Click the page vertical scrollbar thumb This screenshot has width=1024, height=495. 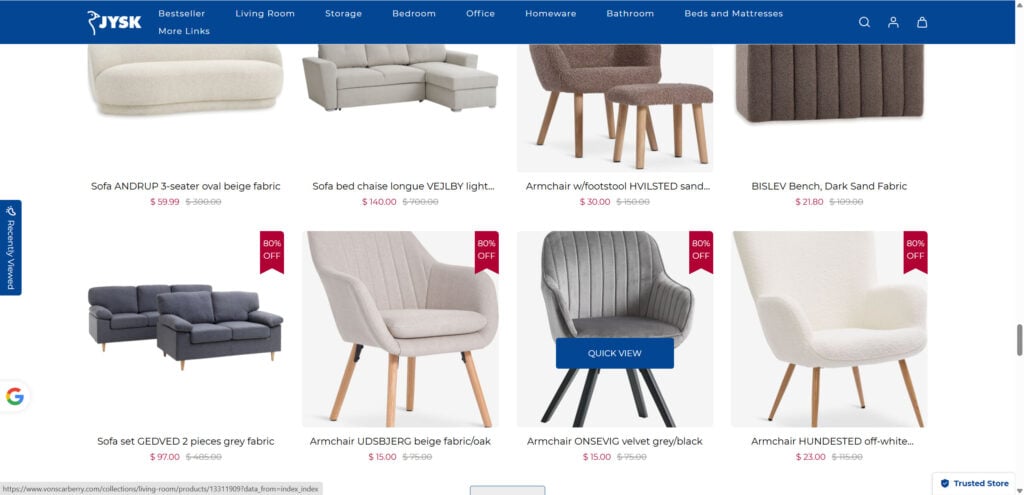coord(1019,340)
